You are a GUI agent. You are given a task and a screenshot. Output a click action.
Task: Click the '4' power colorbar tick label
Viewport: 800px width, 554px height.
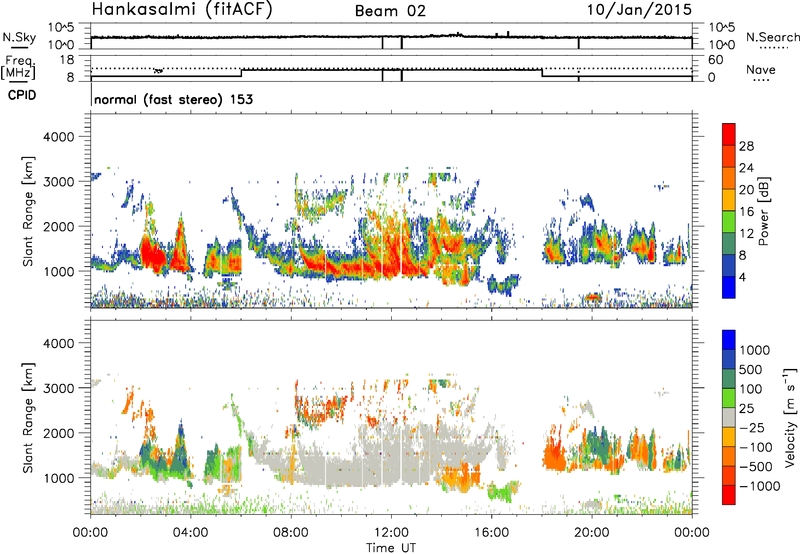742,277
